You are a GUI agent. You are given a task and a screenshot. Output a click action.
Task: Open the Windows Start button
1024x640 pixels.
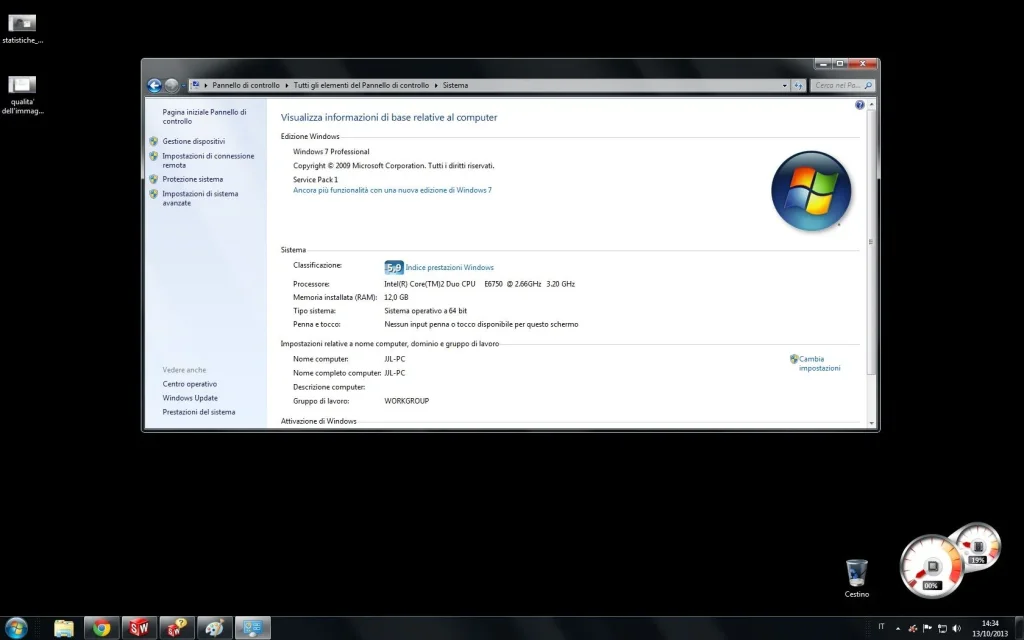[x=16, y=628]
